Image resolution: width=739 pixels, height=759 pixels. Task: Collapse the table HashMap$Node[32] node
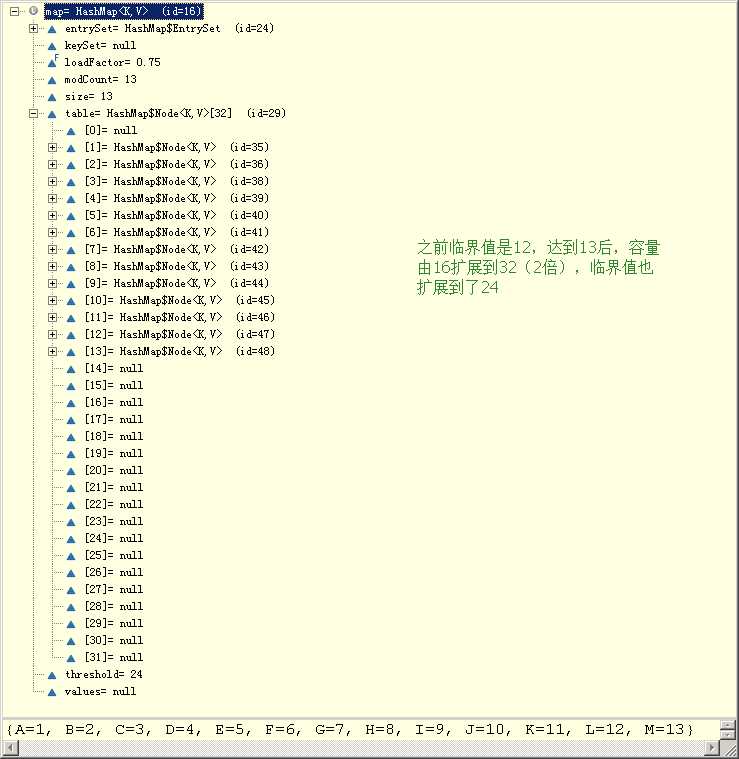click(x=33, y=114)
